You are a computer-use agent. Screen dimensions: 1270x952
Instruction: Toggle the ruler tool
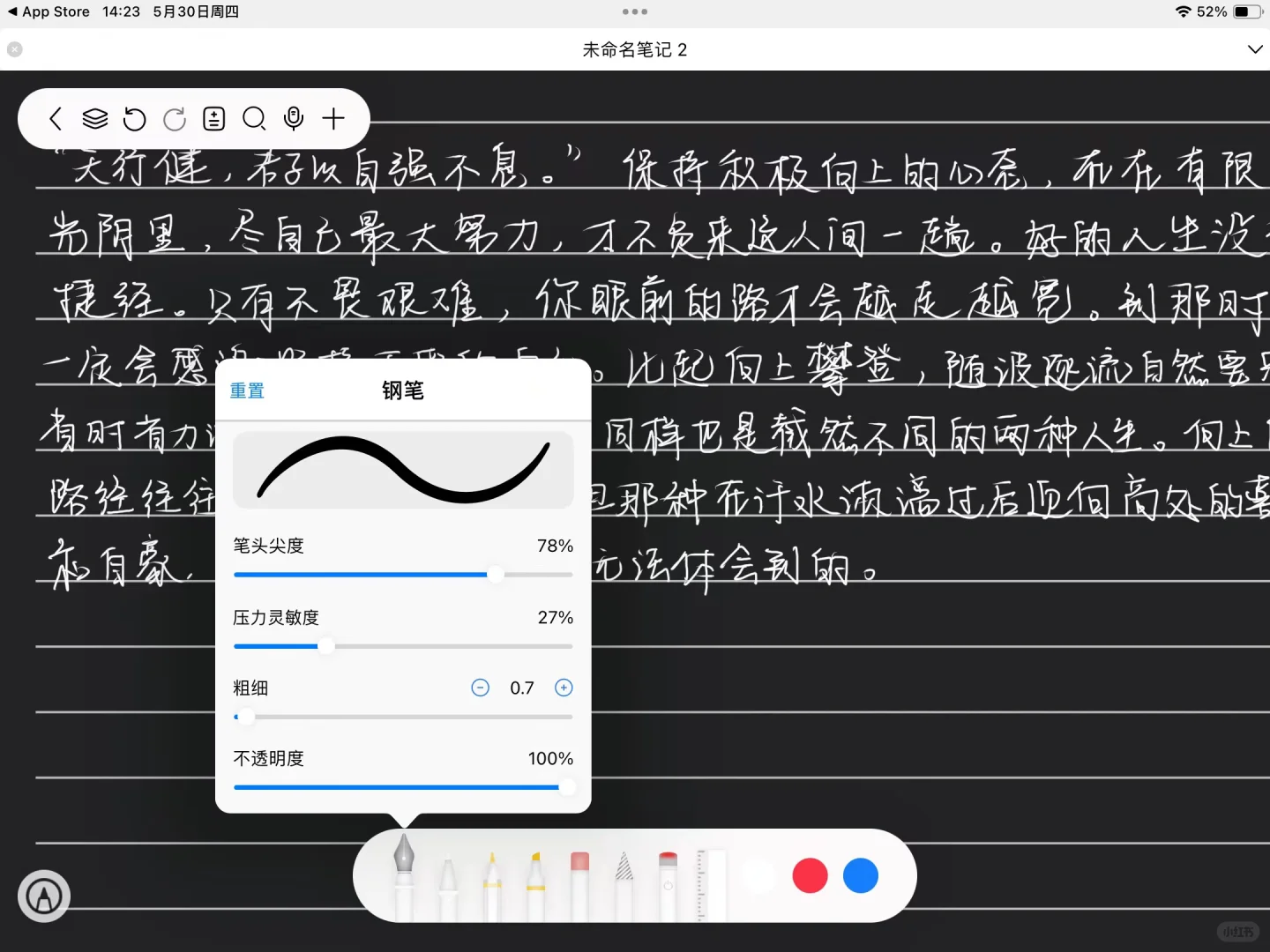point(712,886)
